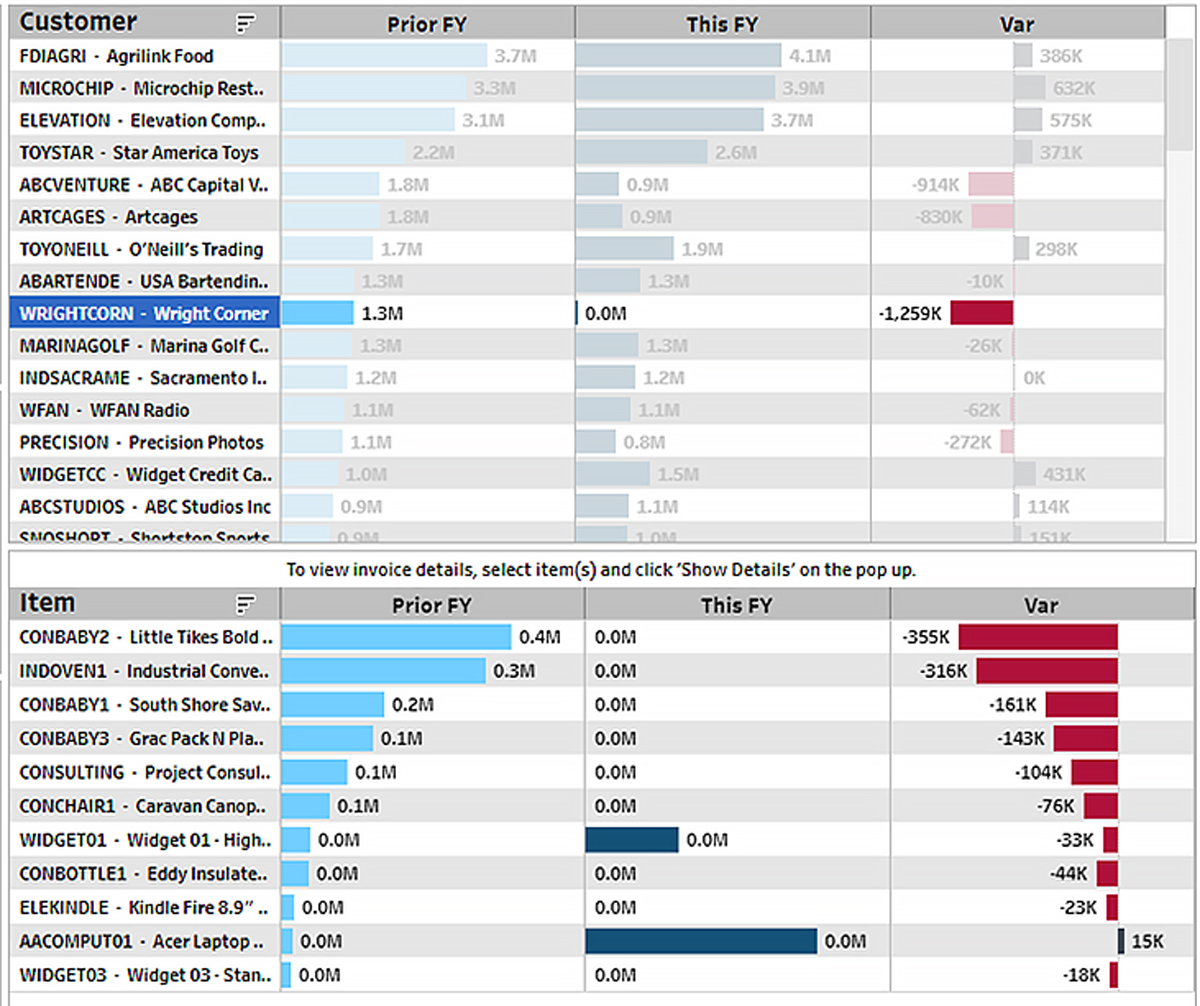The image size is (1200, 1006).
Task: Click the -830K variance bar for ARTCAGES
Action: [993, 217]
